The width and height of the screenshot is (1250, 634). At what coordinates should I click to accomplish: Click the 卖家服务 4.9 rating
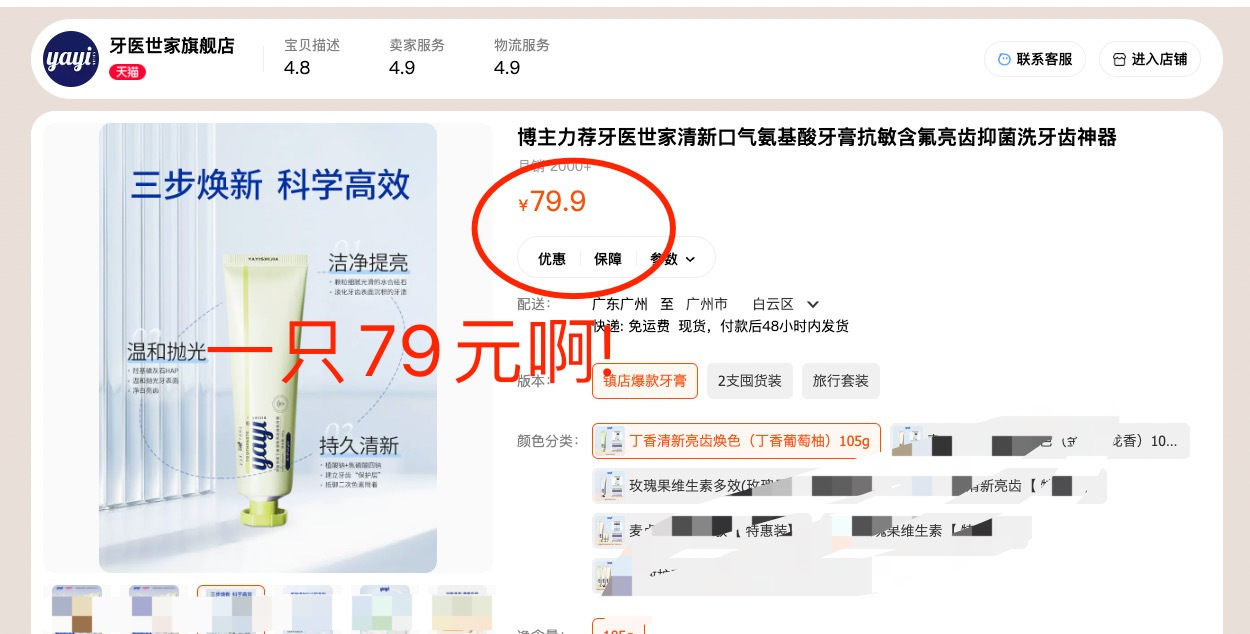click(417, 57)
